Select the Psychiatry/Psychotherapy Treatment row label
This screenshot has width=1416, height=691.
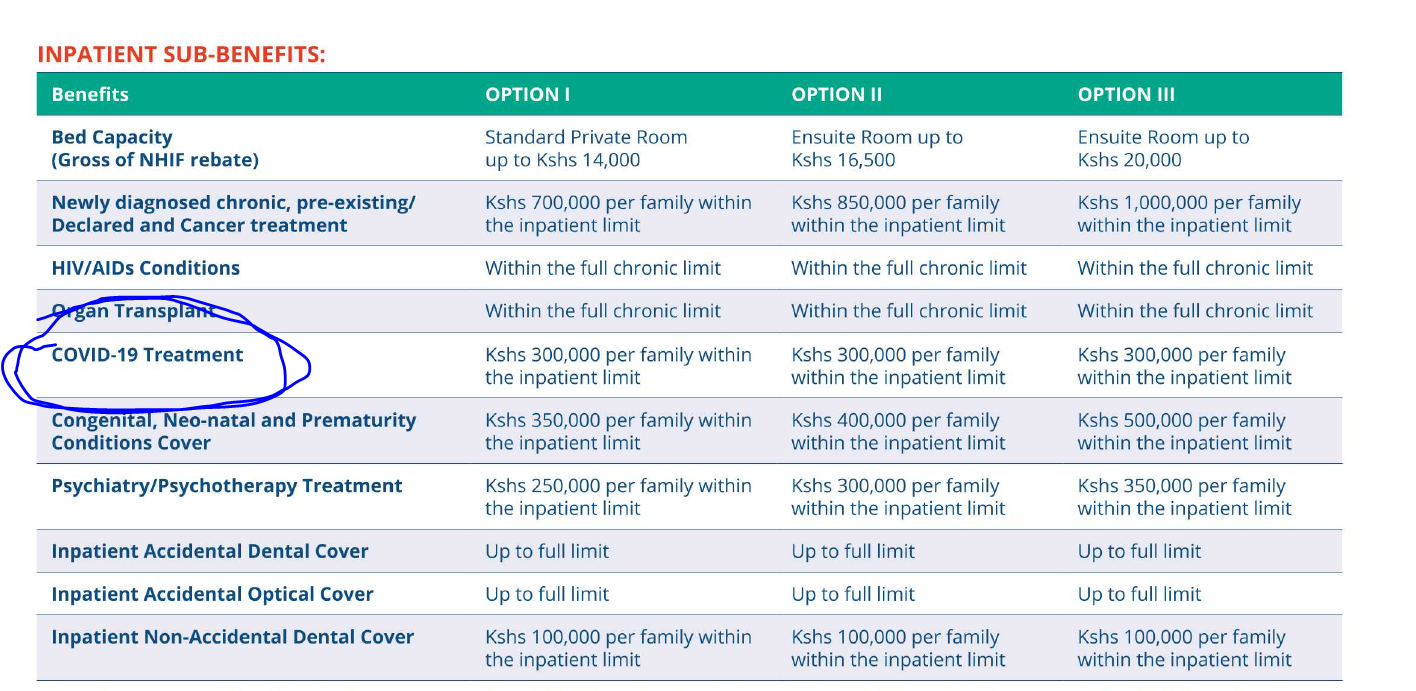click(x=227, y=486)
